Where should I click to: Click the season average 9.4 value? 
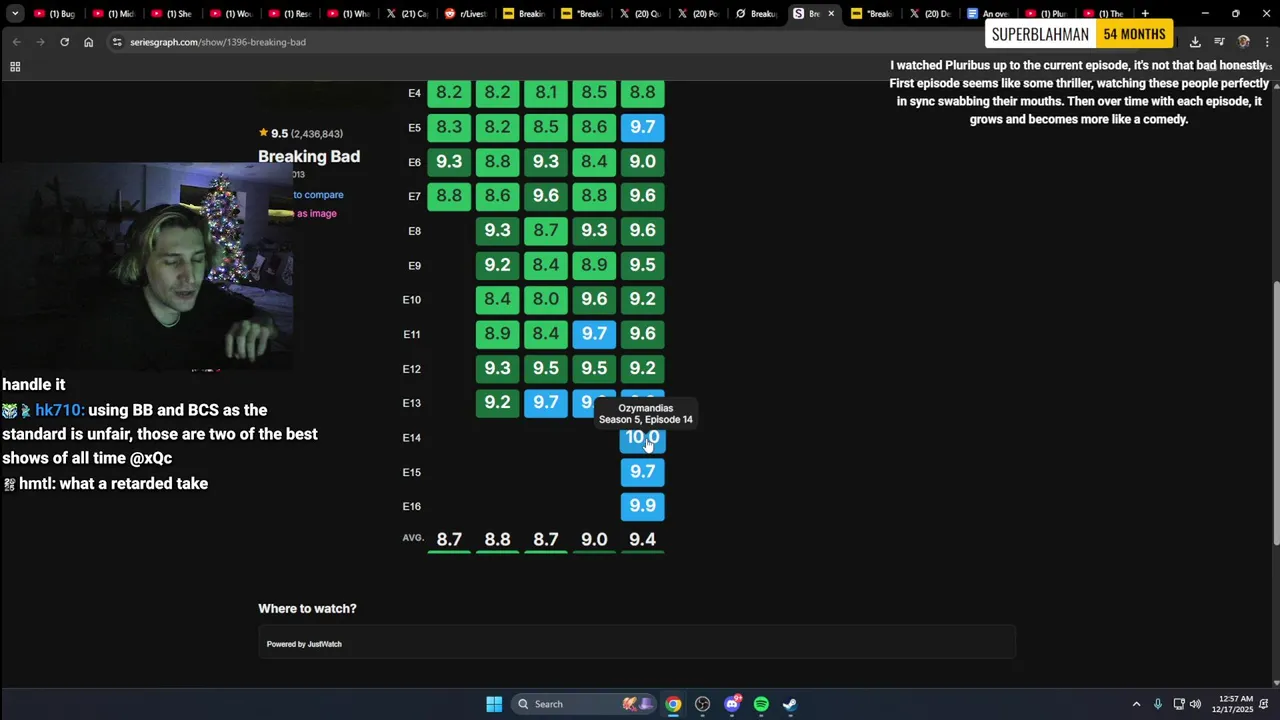(642, 540)
